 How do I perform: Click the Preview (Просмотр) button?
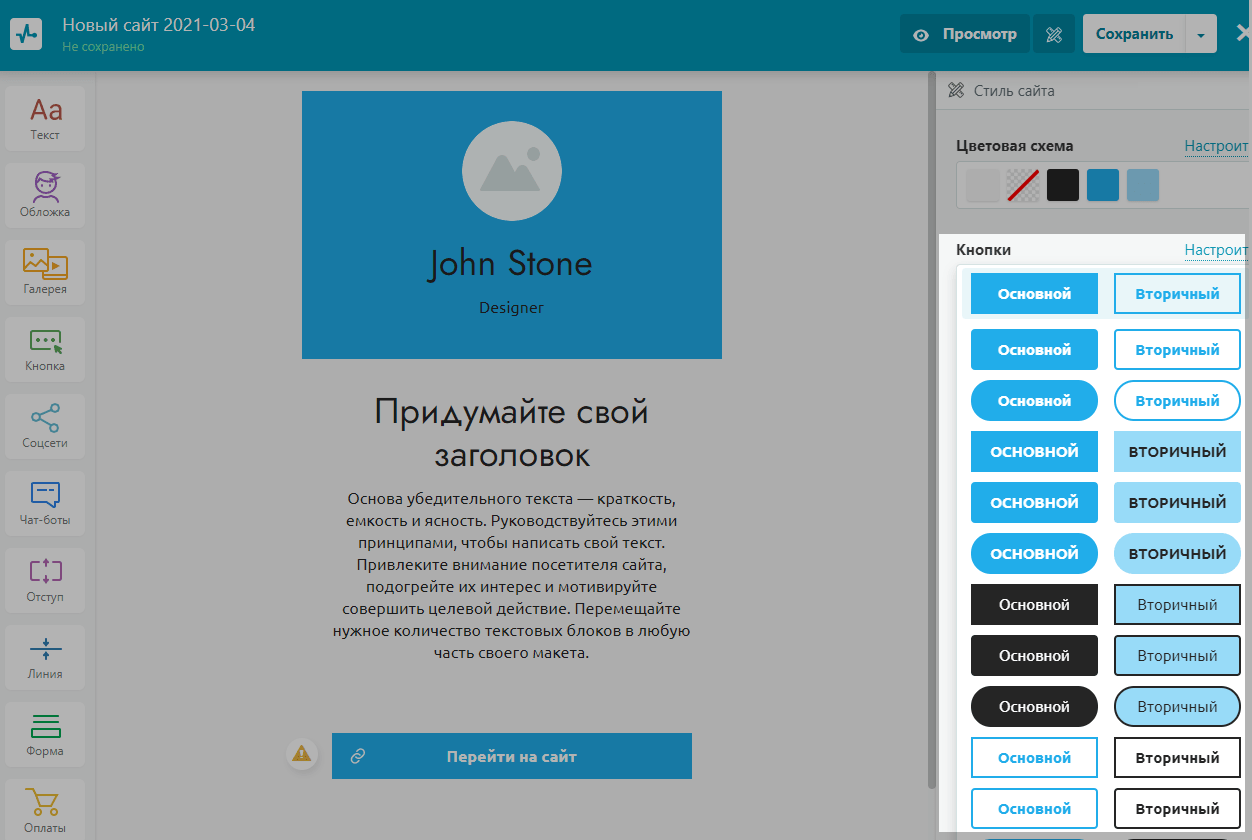pos(966,34)
